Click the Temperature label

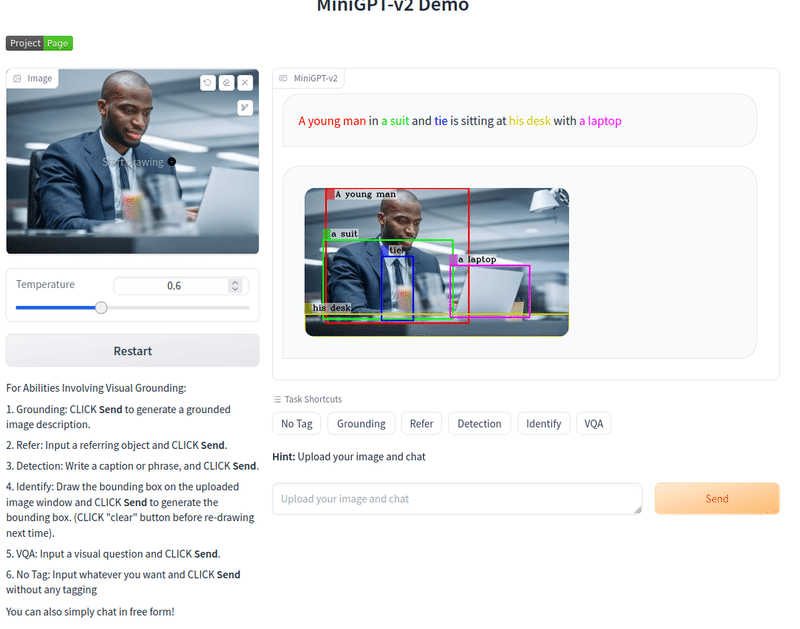(x=45, y=284)
